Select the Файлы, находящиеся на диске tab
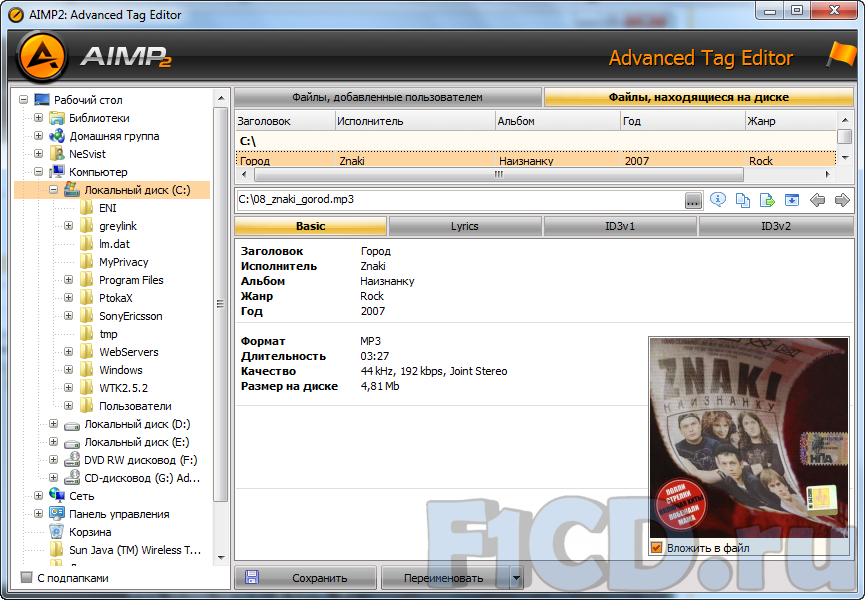Screen dimensions: 865x600 (x=698, y=97)
